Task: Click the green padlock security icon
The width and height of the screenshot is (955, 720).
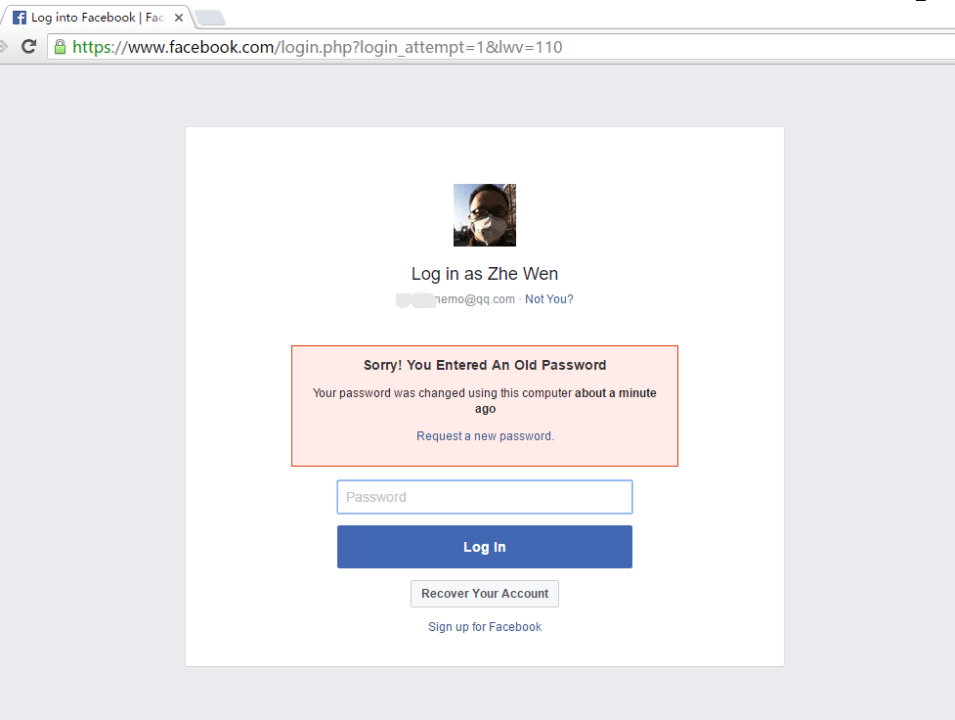Action: click(60, 47)
